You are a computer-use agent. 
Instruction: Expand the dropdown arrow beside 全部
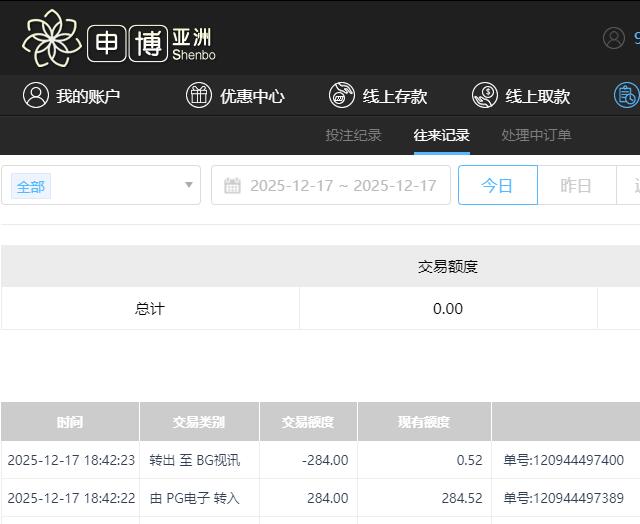(188, 185)
